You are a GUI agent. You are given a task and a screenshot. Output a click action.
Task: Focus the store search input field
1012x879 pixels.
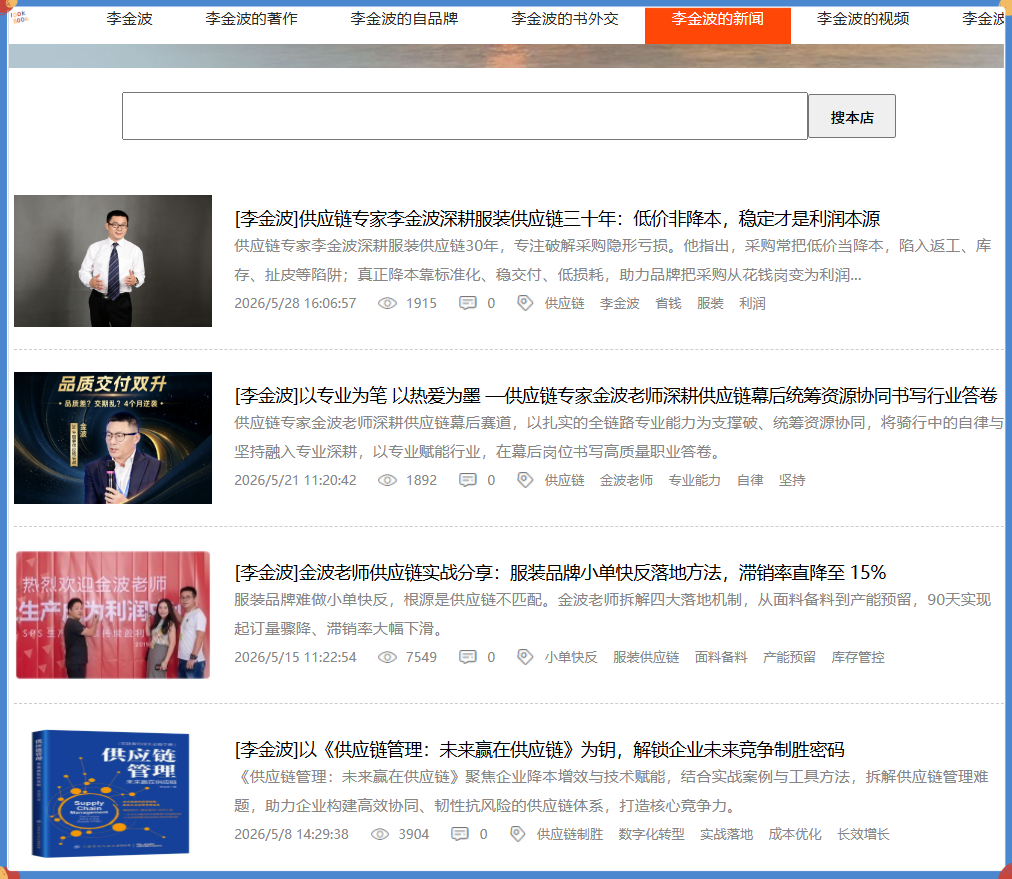point(465,116)
